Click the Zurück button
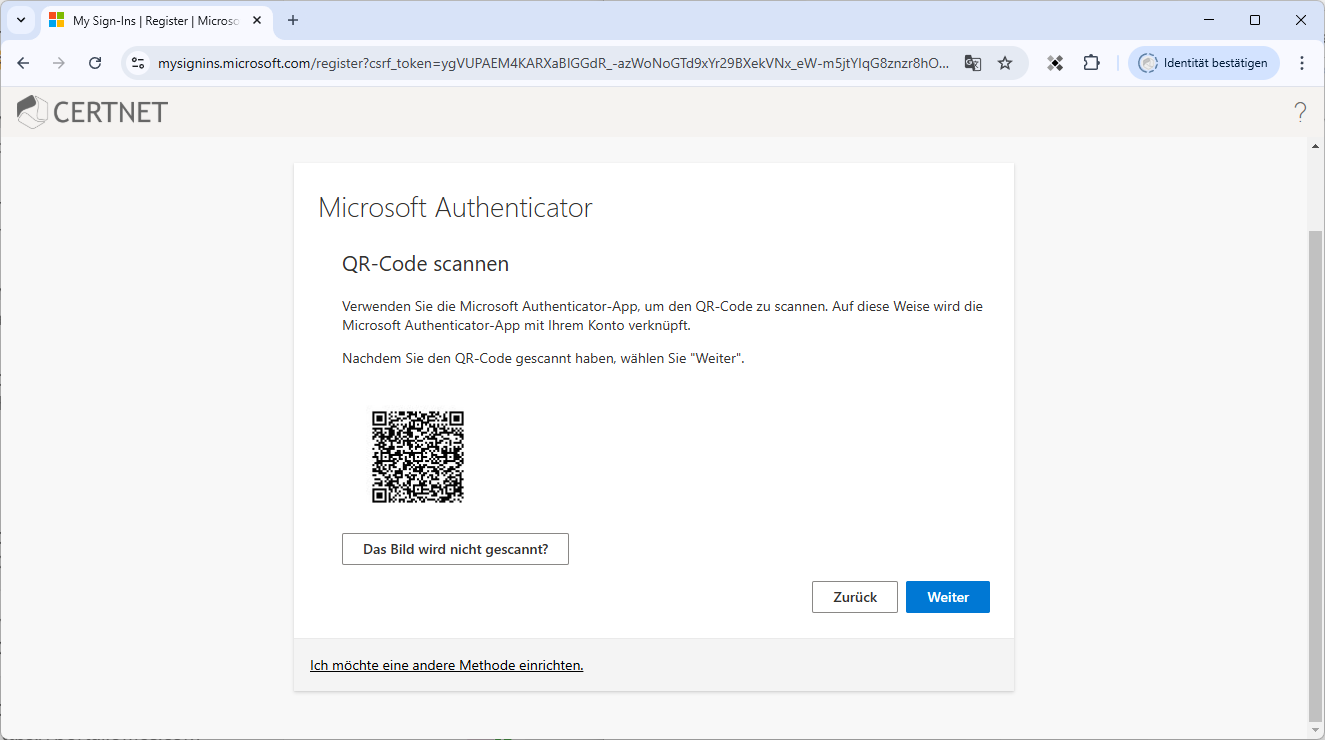The image size is (1325, 740). tap(854, 597)
